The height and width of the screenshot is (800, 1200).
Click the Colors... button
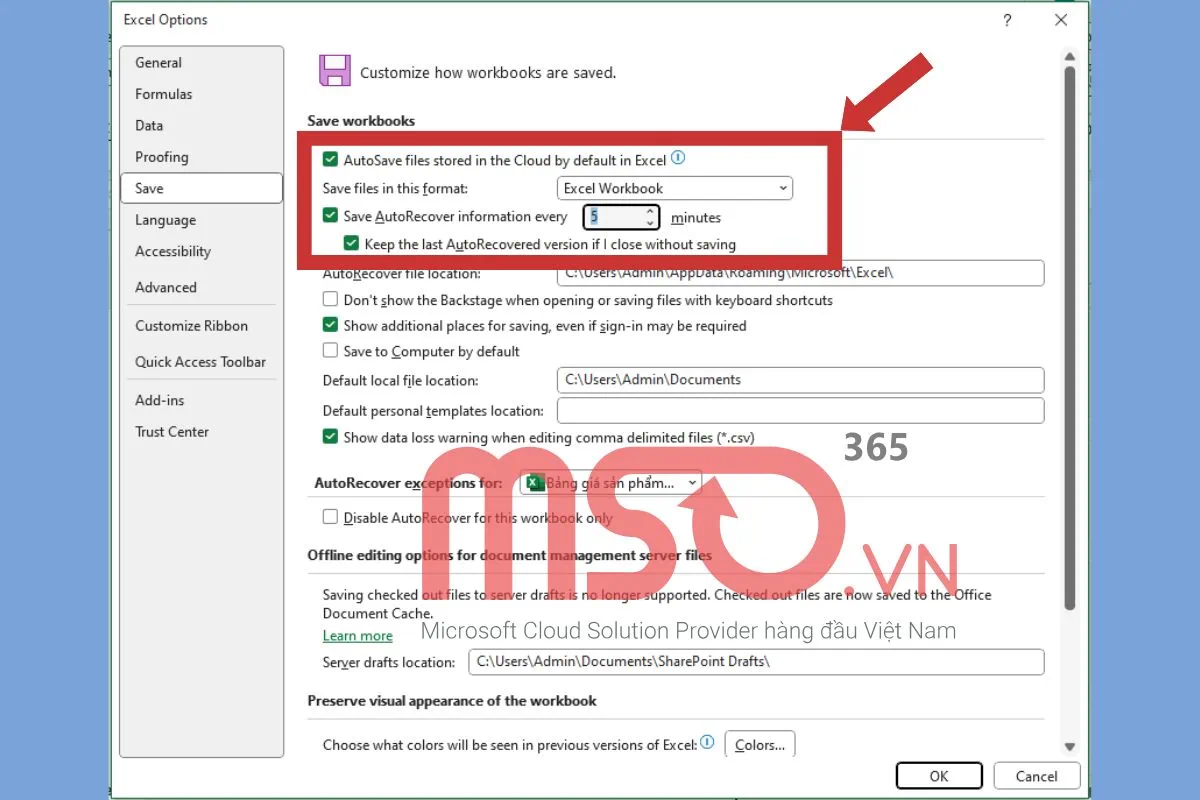pos(759,745)
